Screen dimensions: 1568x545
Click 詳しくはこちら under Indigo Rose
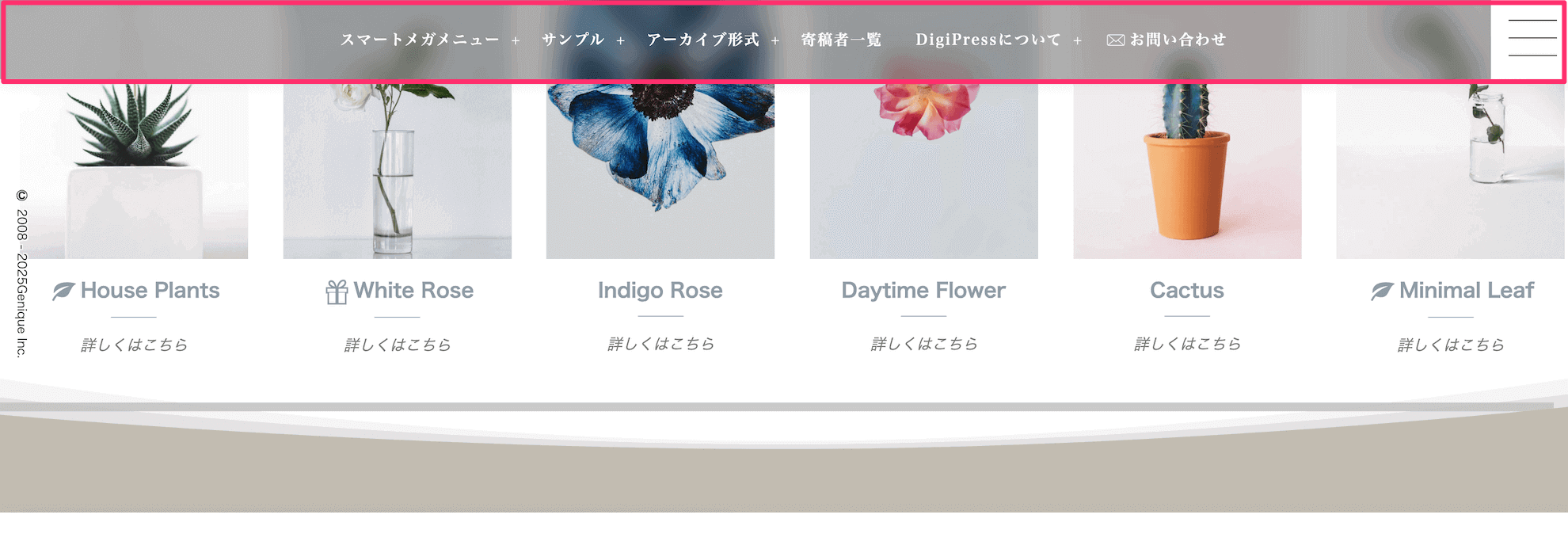660,344
